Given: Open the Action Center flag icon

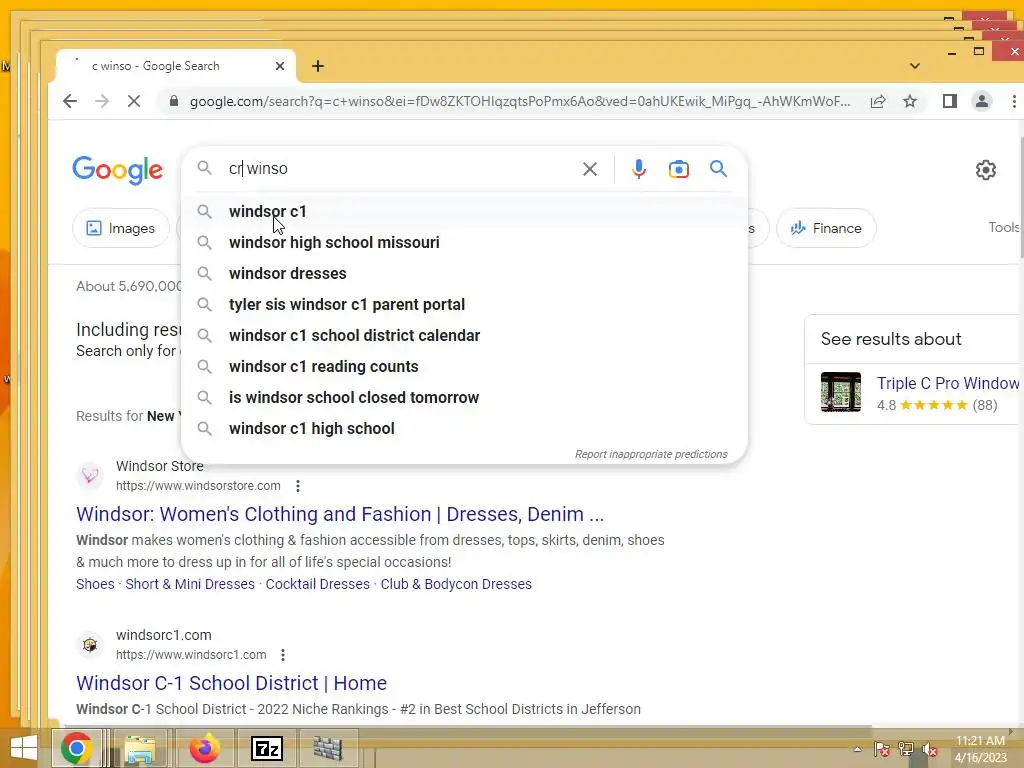Looking at the screenshot, I should click(881, 750).
